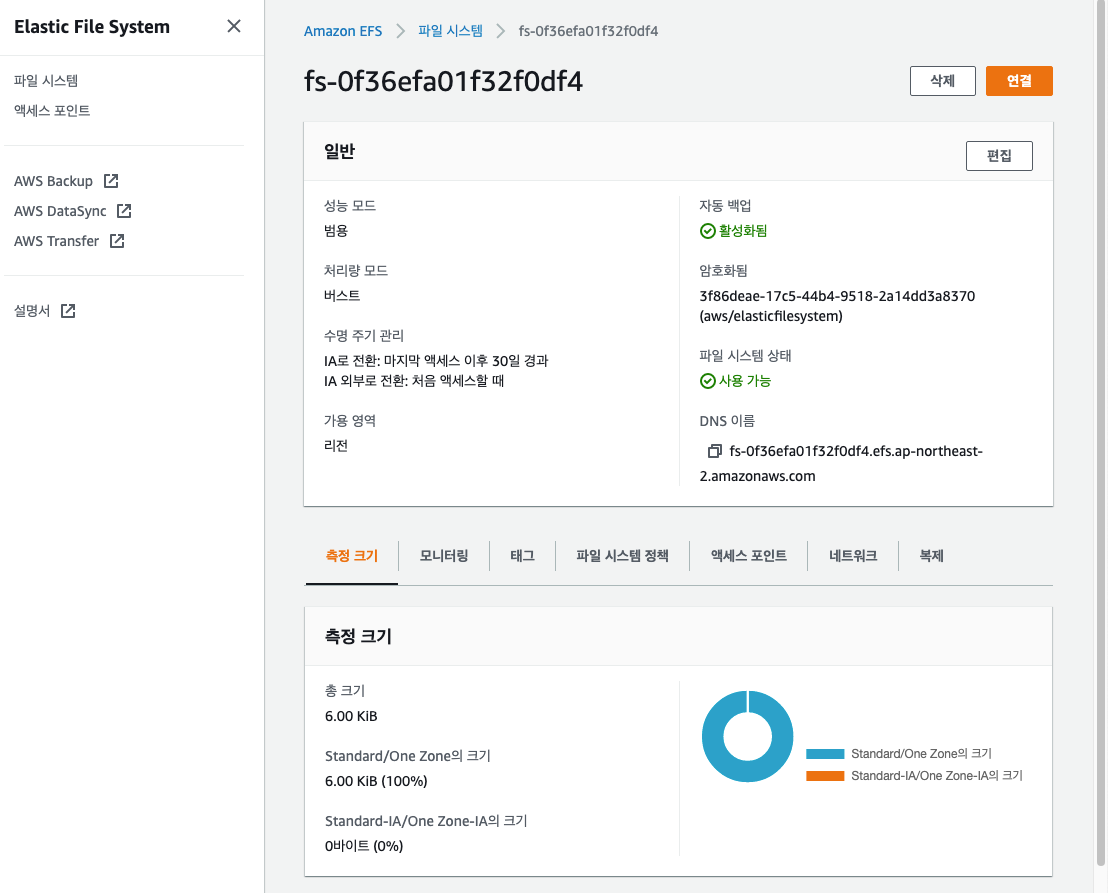Open the AWS Backup link
Viewport: 1108px width, 893px height.
point(53,181)
